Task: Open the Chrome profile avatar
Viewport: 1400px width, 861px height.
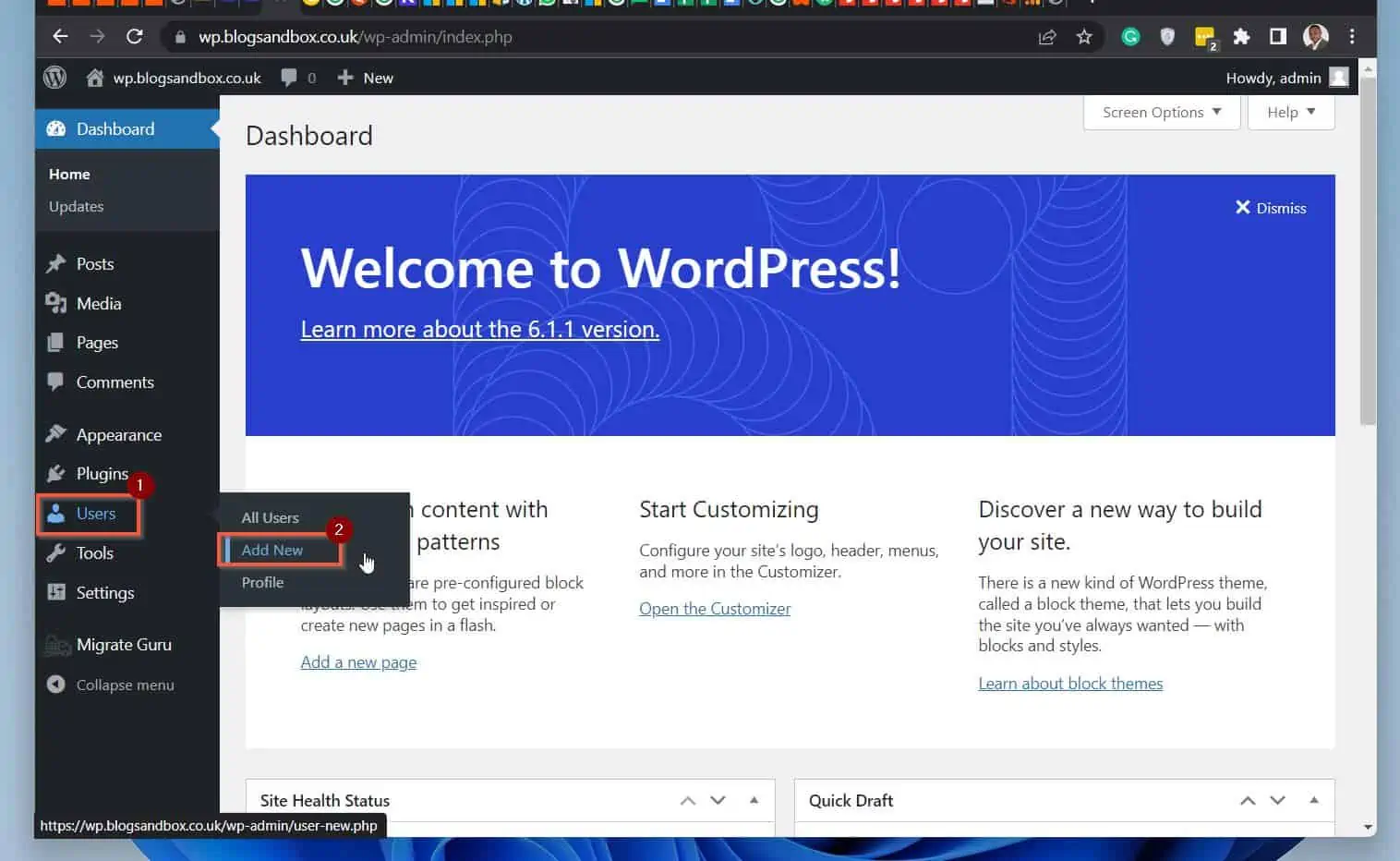Action: tap(1315, 37)
